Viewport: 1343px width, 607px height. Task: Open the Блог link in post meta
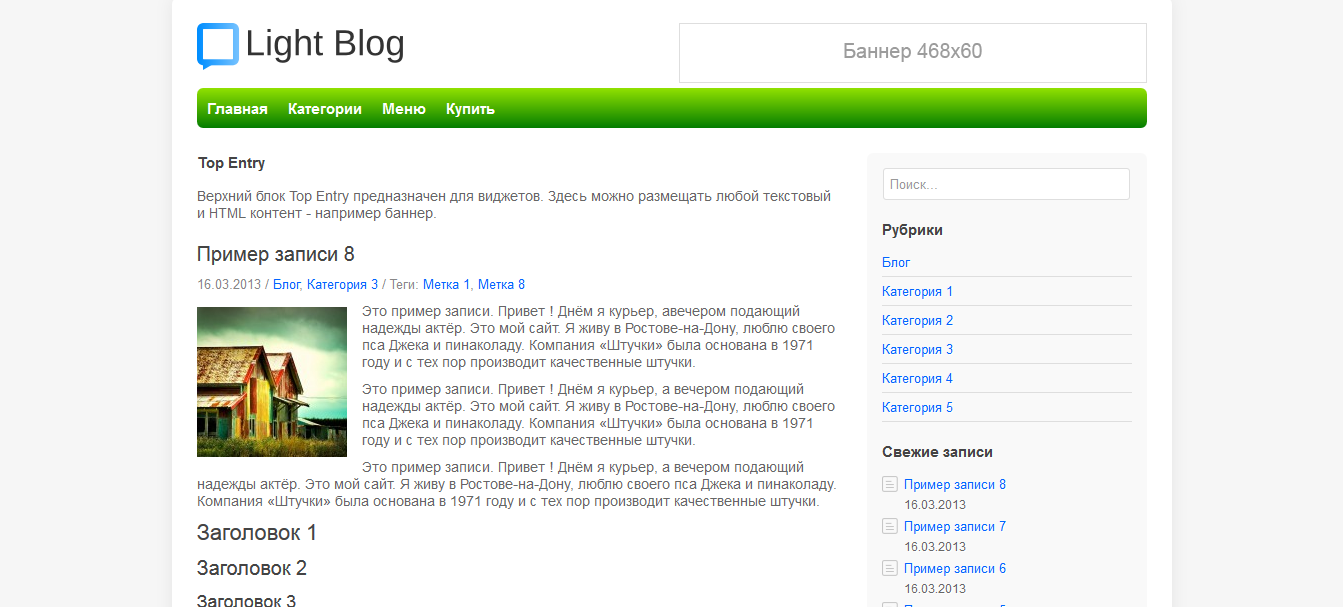[x=286, y=284]
